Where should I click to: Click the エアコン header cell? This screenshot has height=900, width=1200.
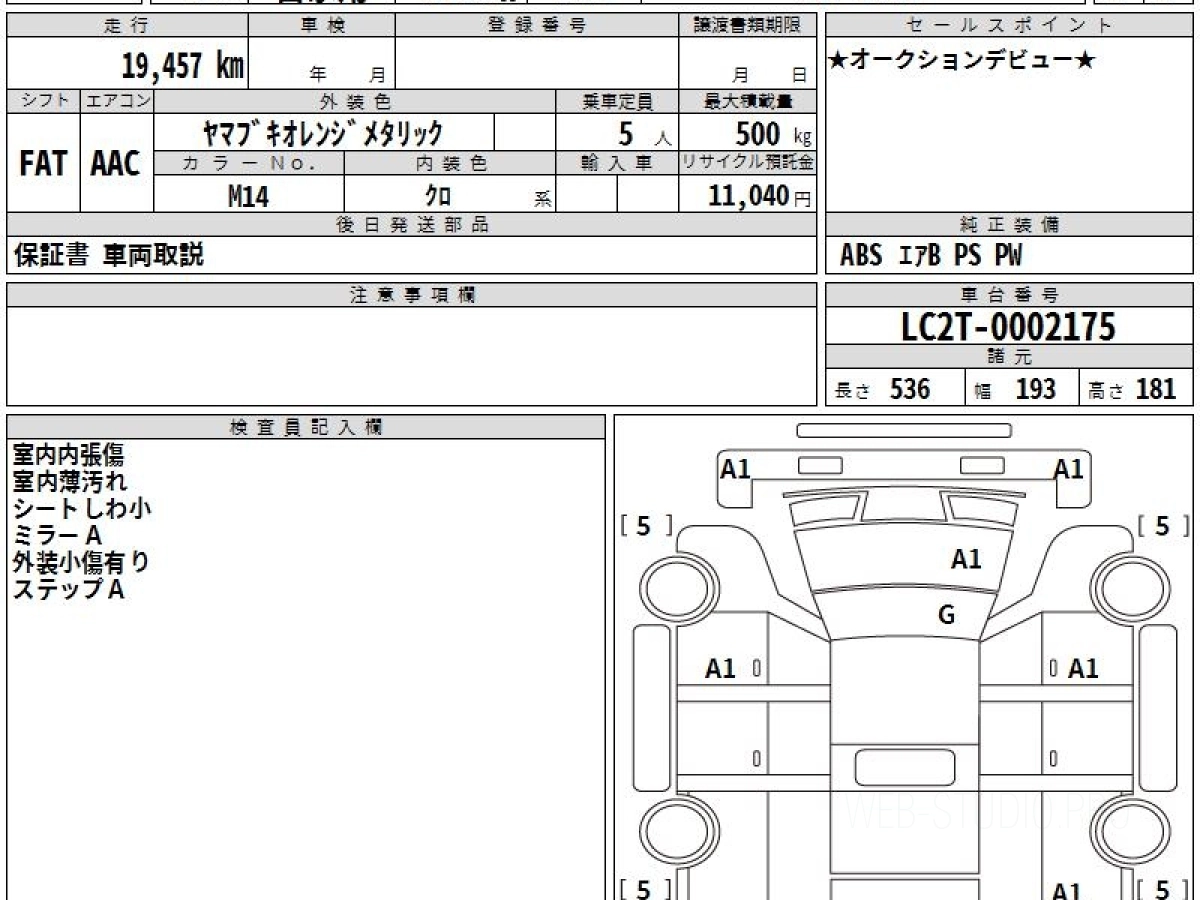117,101
